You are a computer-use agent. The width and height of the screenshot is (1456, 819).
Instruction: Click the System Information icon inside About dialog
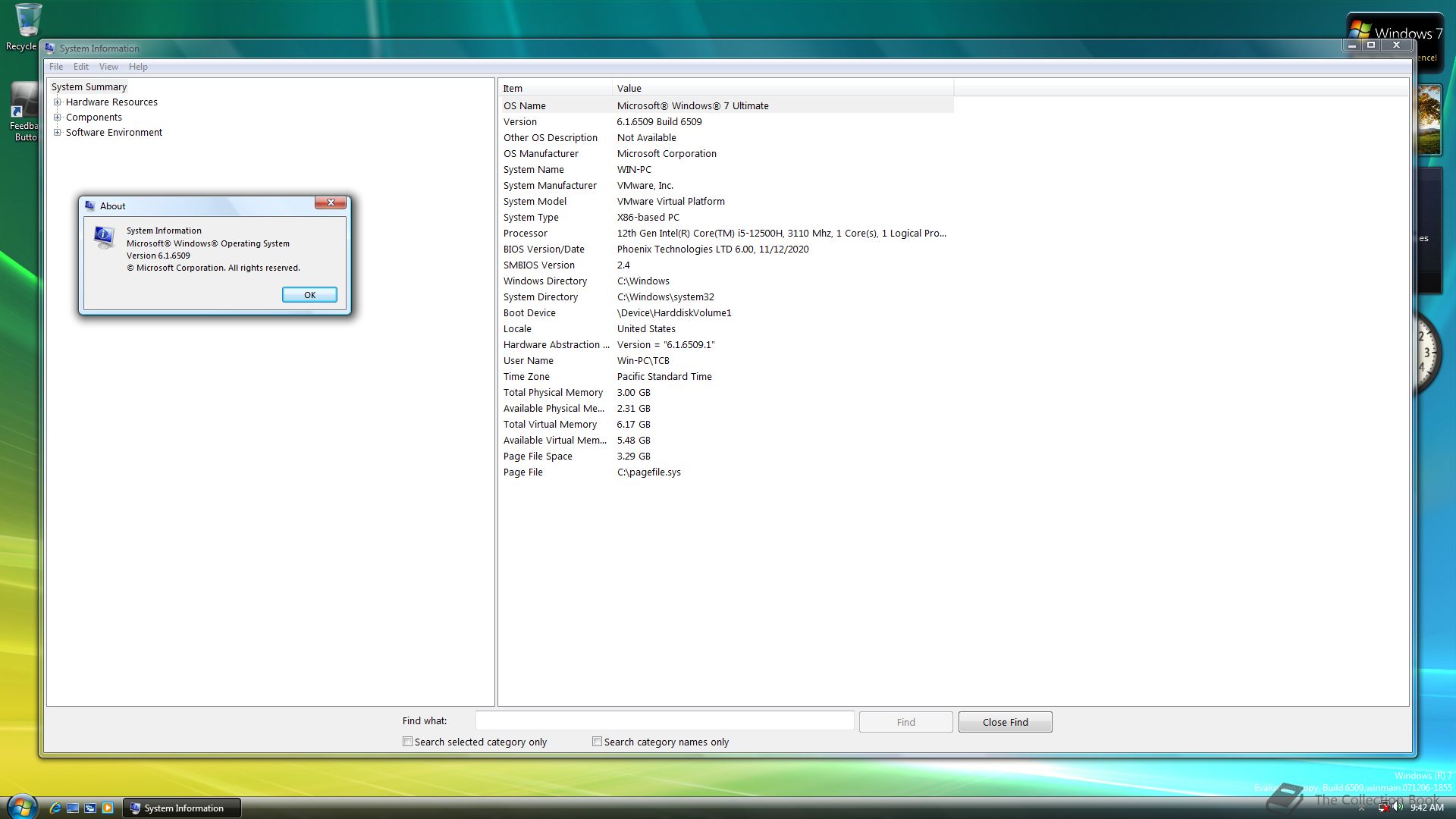tap(104, 237)
